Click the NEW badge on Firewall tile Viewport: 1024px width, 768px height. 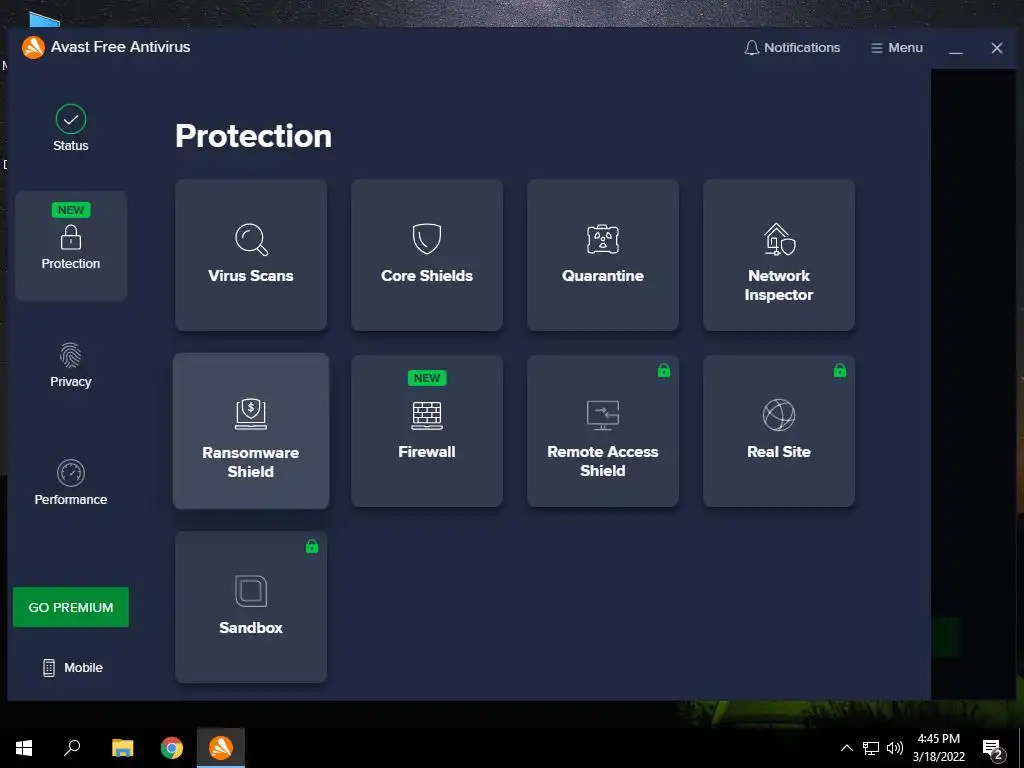[426, 378]
